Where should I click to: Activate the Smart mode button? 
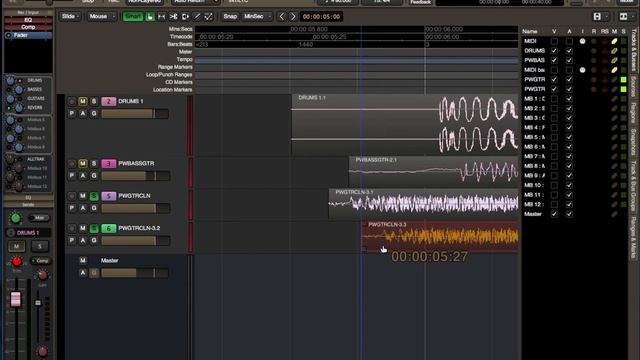coord(133,17)
